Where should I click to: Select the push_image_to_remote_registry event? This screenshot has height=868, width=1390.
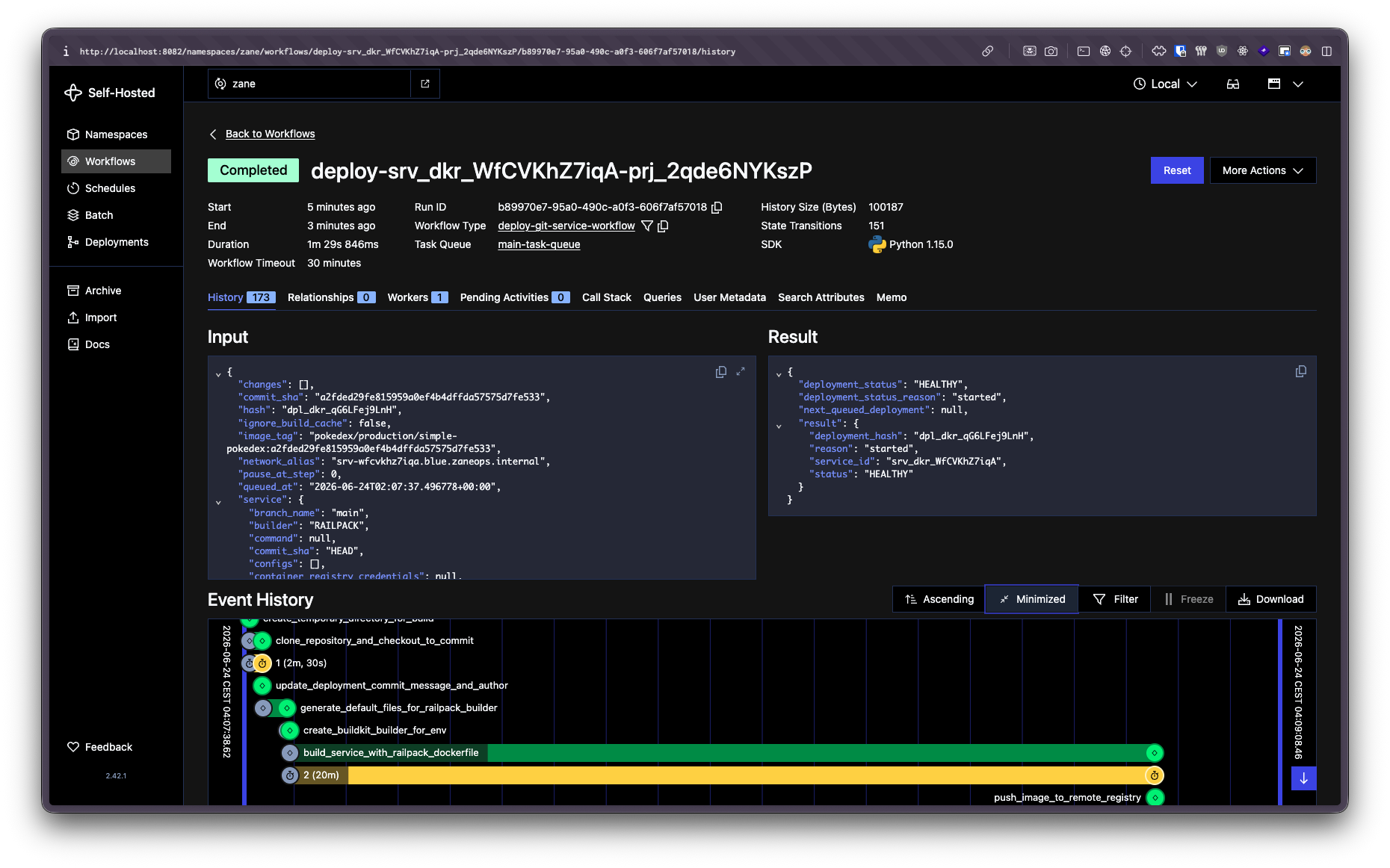[x=1067, y=798]
